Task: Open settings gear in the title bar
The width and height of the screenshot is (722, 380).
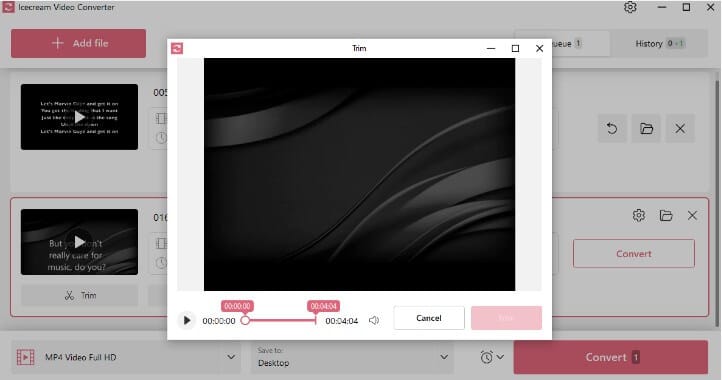Action: (x=630, y=7)
